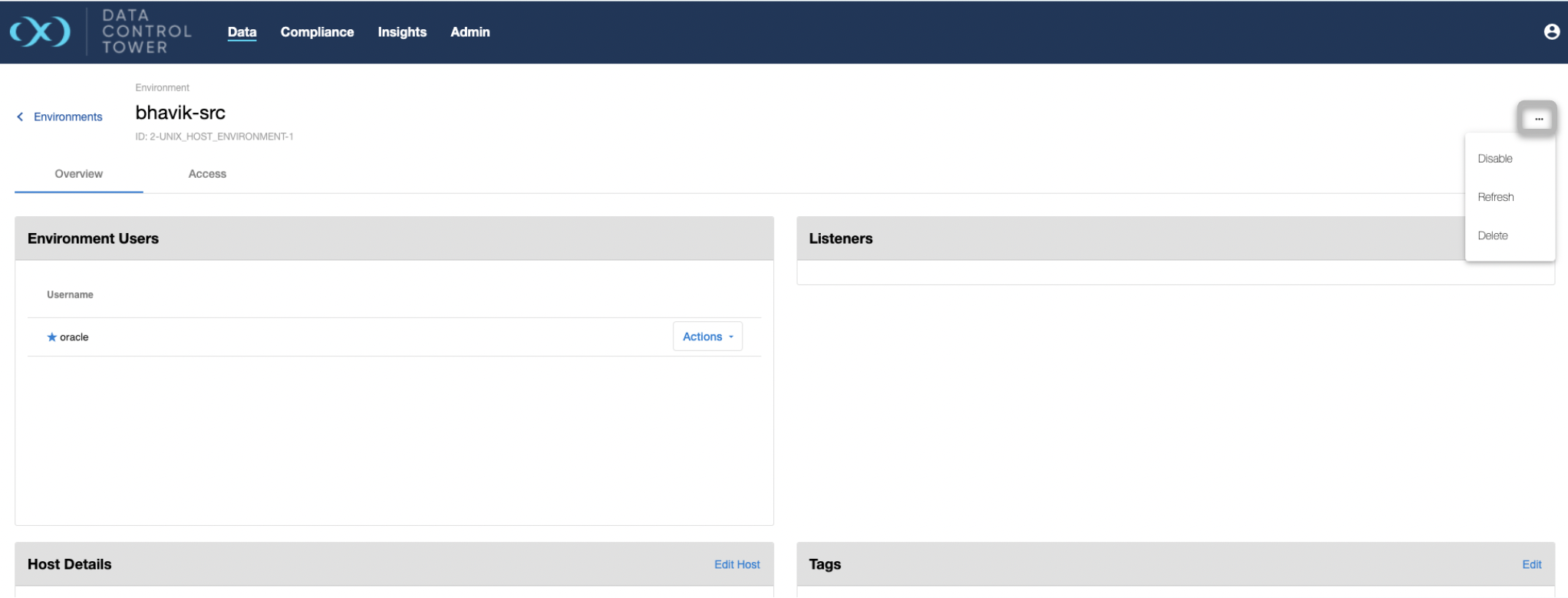The image size is (1568, 598).
Task: Return to the Environments list link
Action: coord(68,117)
